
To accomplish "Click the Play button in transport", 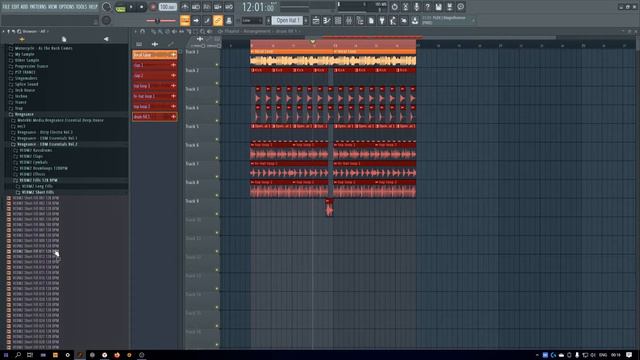I will point(131,7).
